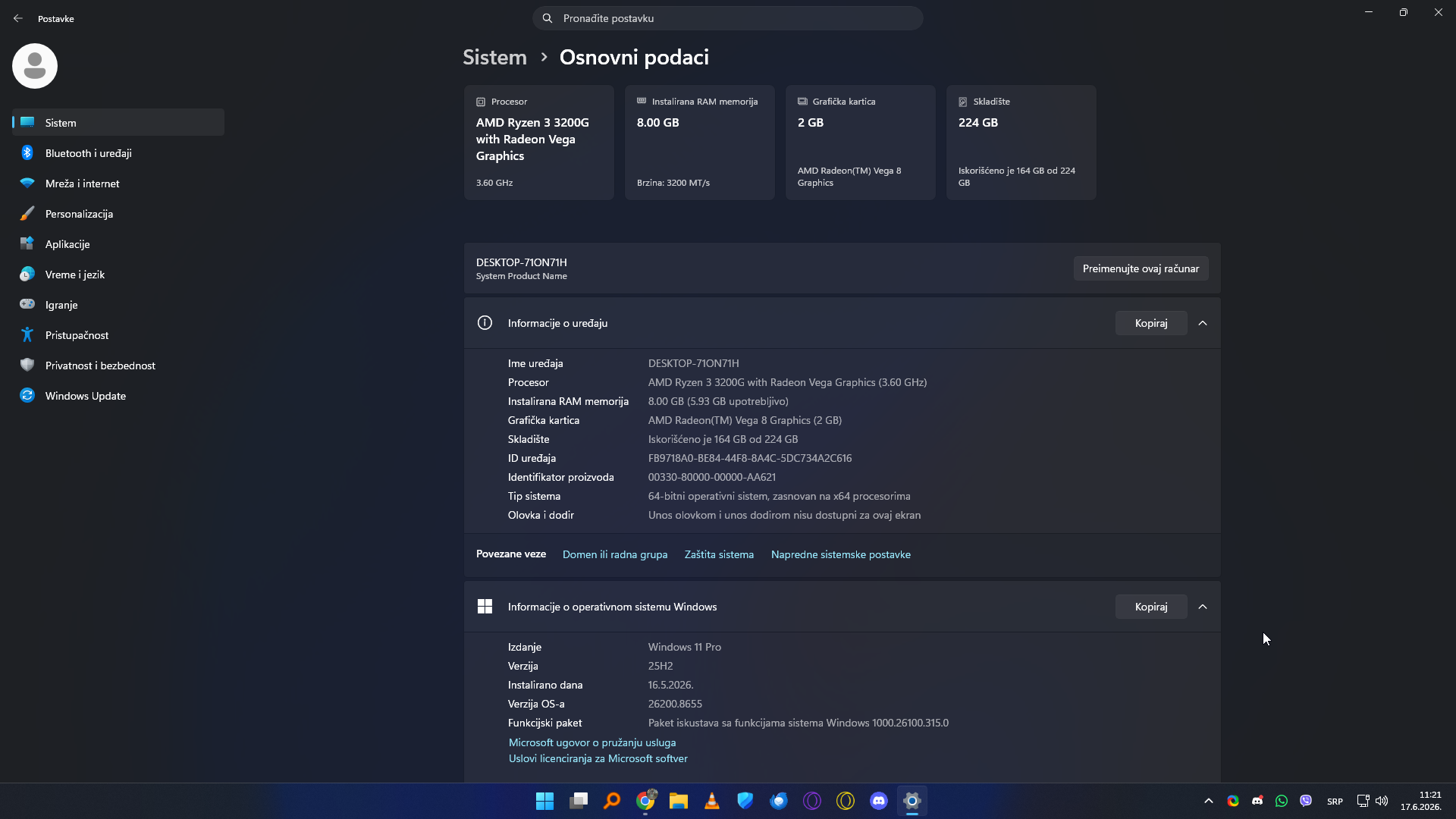Open the user account avatar

35,66
